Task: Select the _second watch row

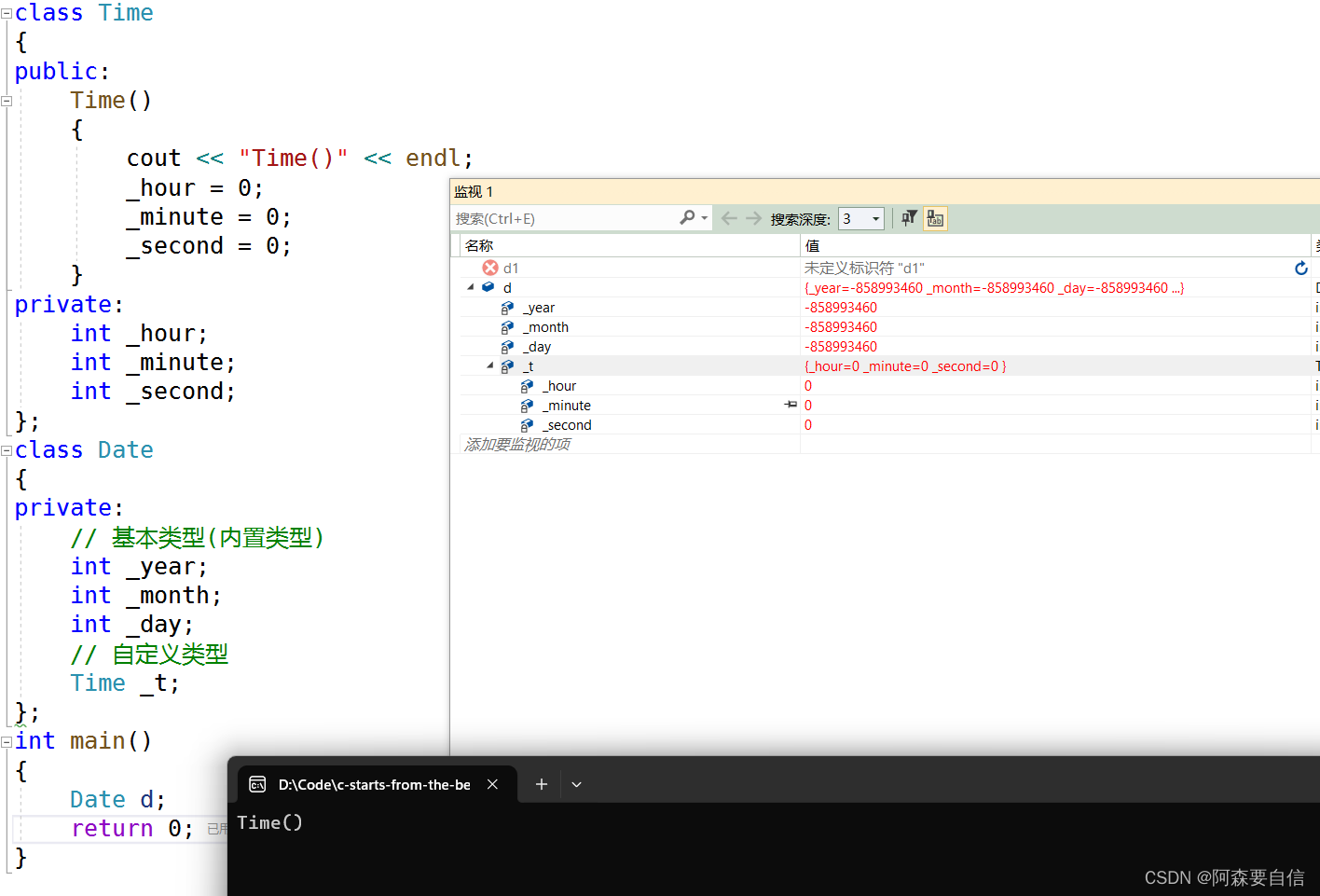Action: click(886, 425)
